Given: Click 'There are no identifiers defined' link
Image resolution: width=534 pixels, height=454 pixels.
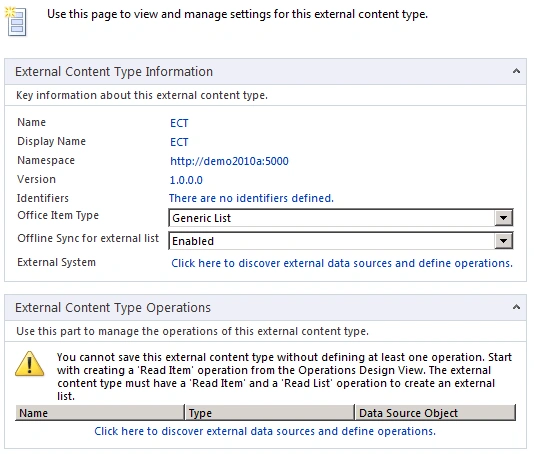Looking at the screenshot, I should click(251, 198).
